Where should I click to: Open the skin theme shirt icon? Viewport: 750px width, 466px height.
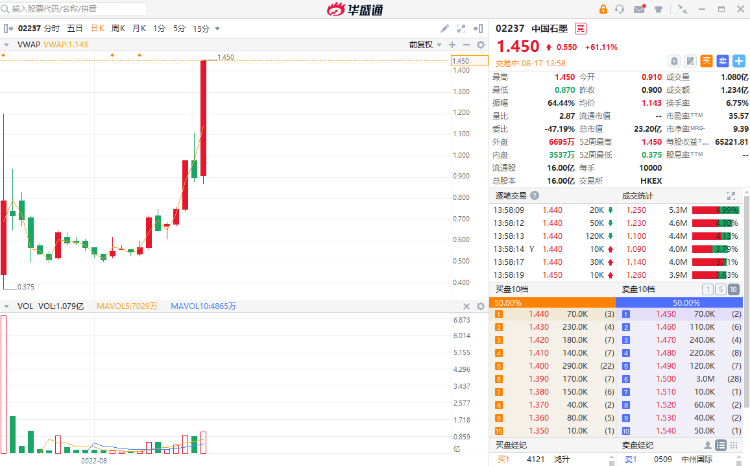658,9
